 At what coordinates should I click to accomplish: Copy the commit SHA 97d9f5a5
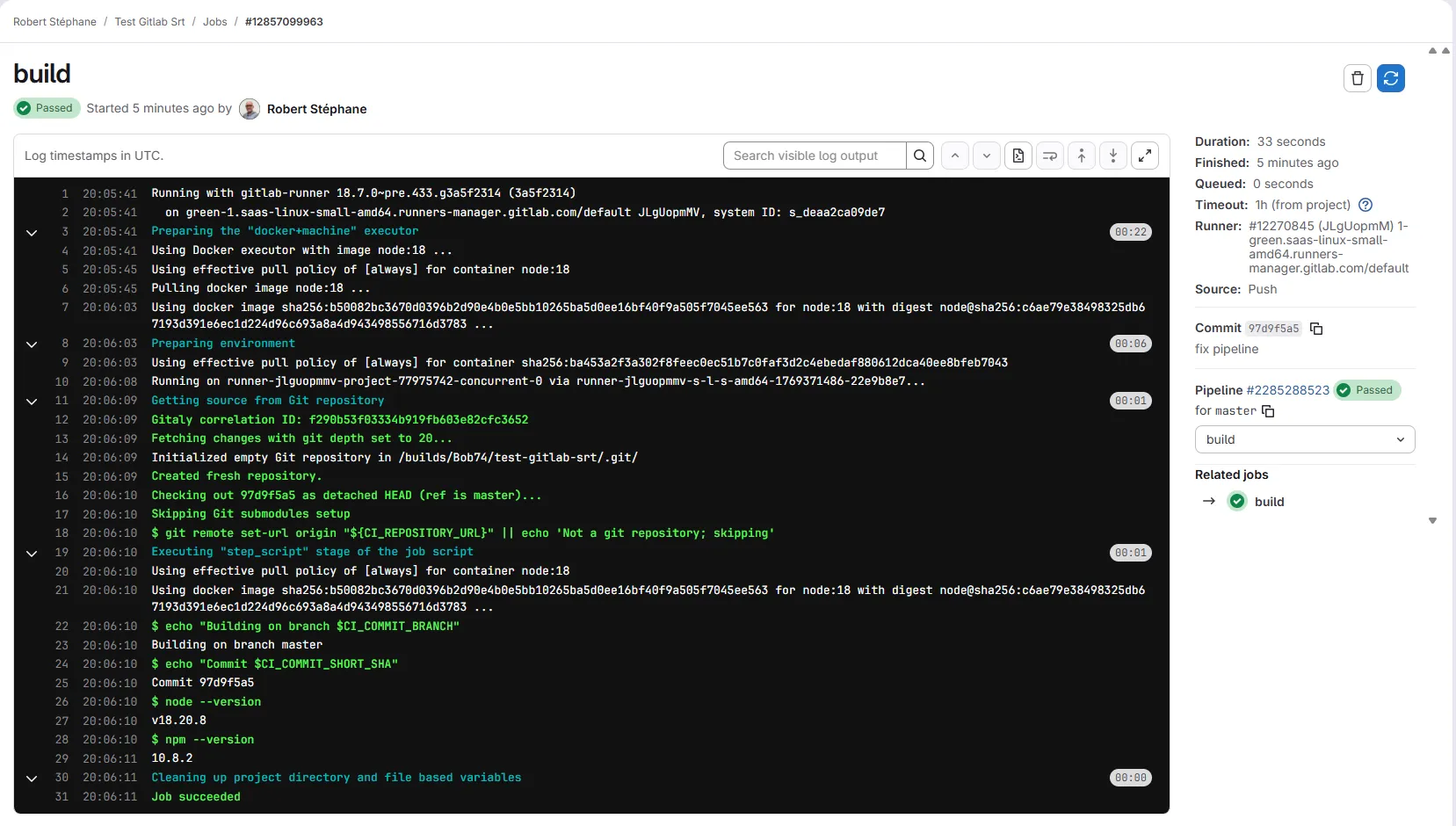pos(1315,328)
